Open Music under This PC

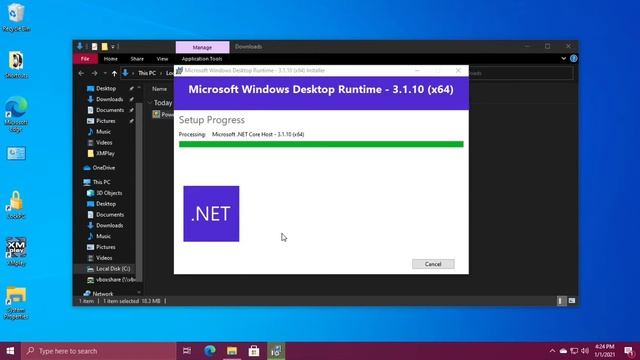click(103, 236)
